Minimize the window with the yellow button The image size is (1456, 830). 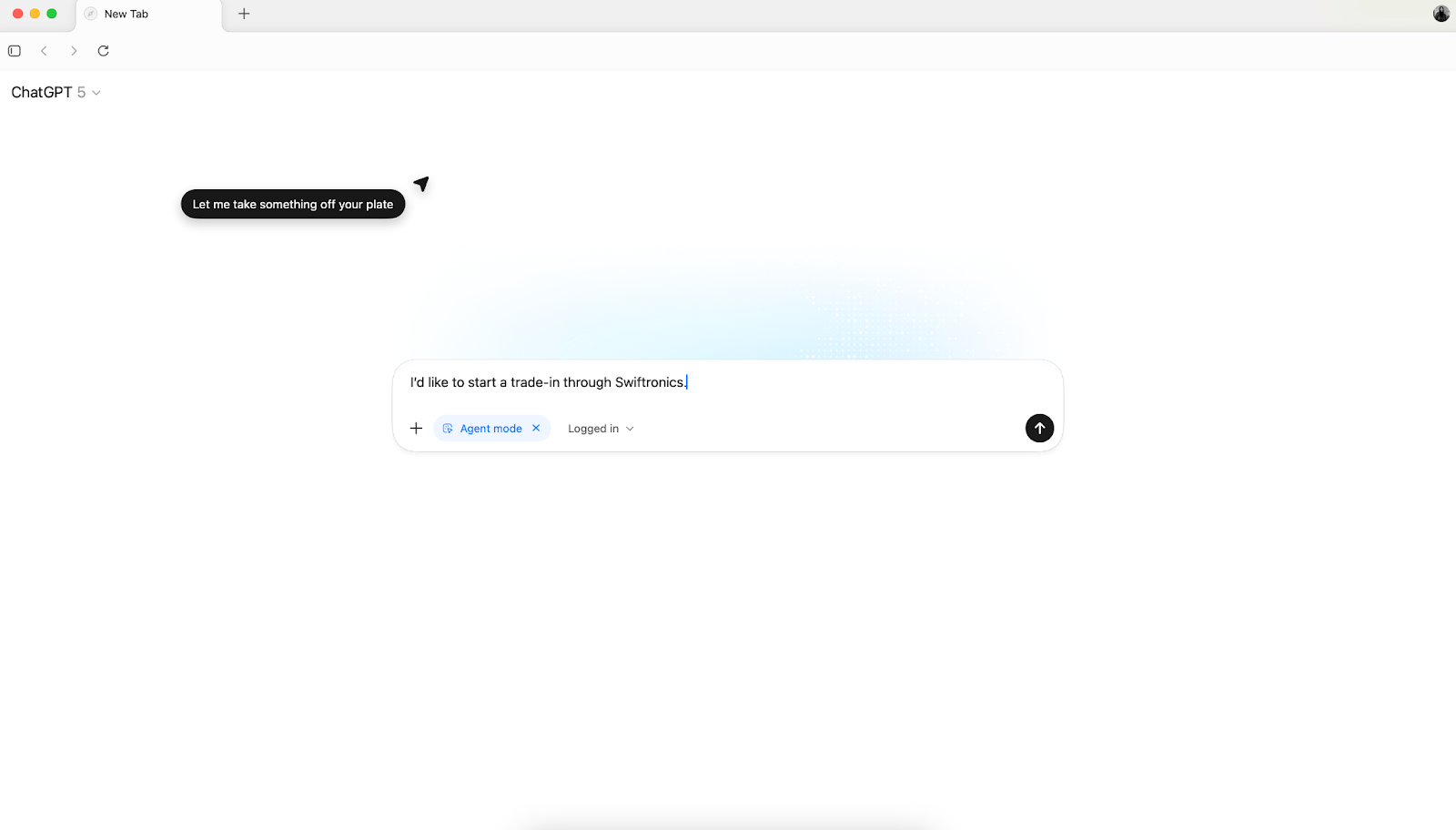[x=35, y=14]
